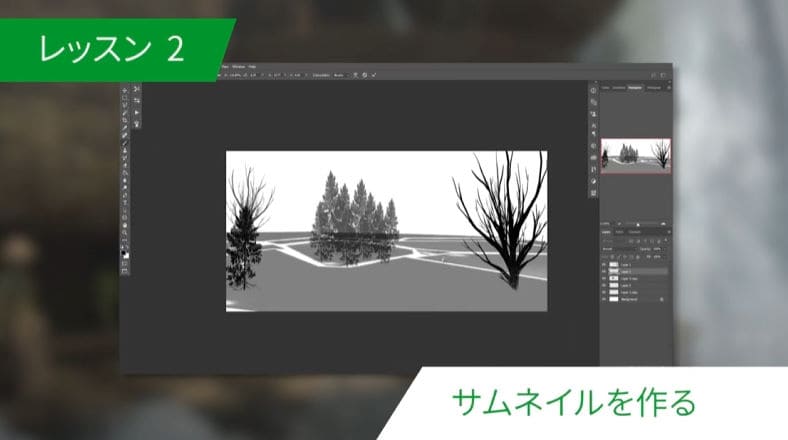Hide the Background layer with its eye icon

(x=604, y=299)
